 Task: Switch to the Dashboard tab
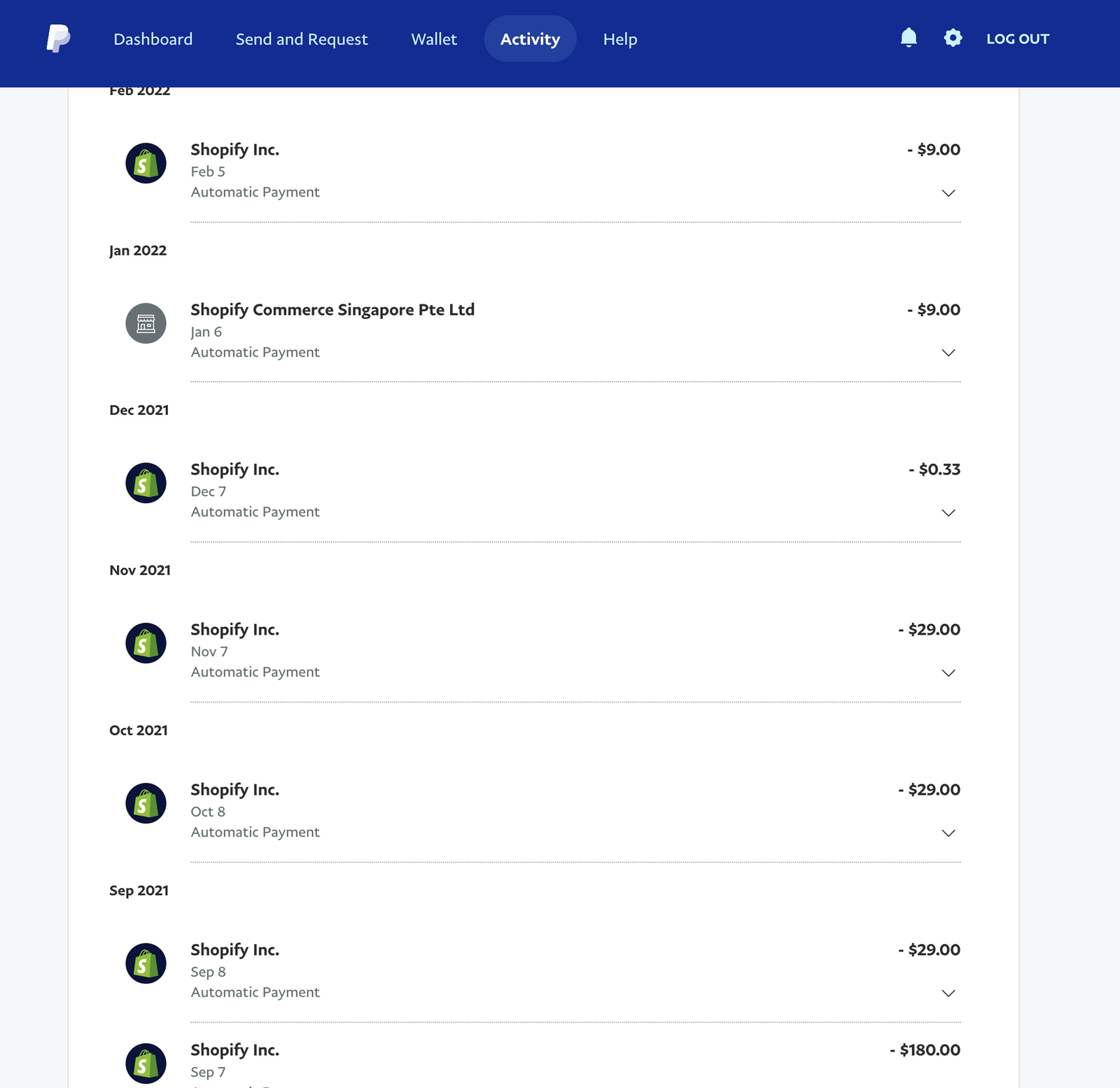coord(153,38)
